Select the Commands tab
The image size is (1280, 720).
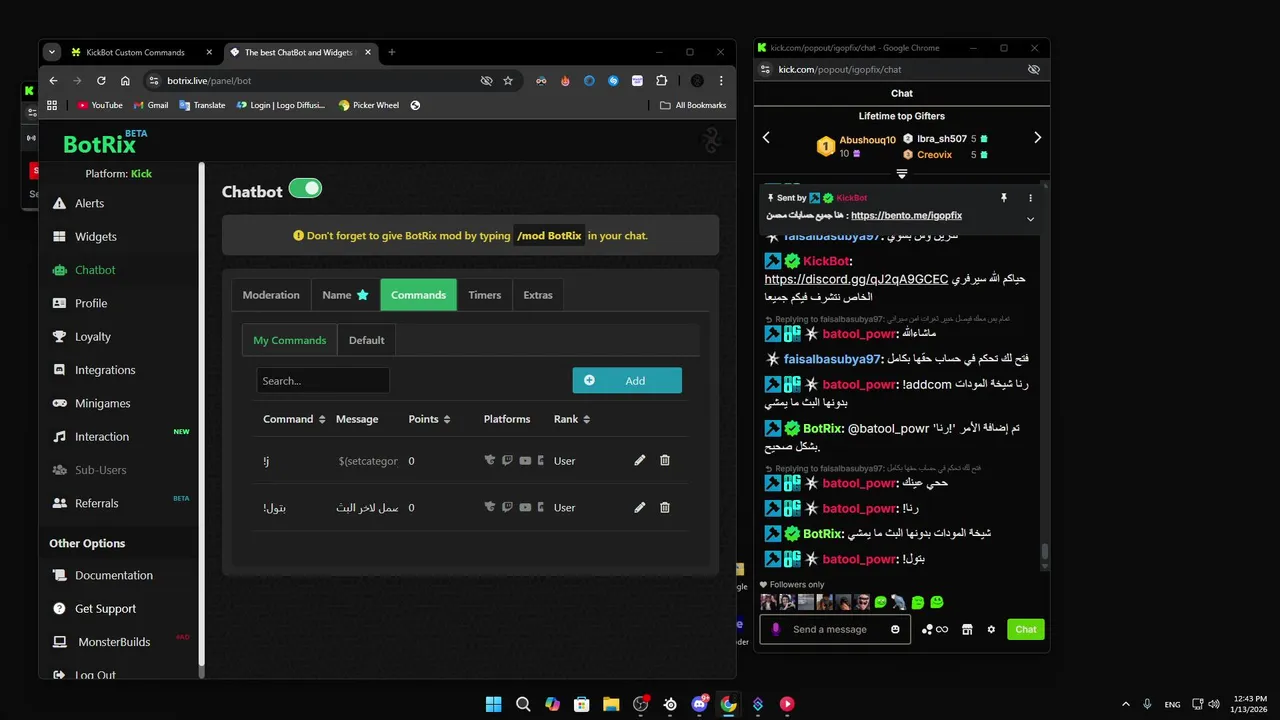tap(418, 295)
